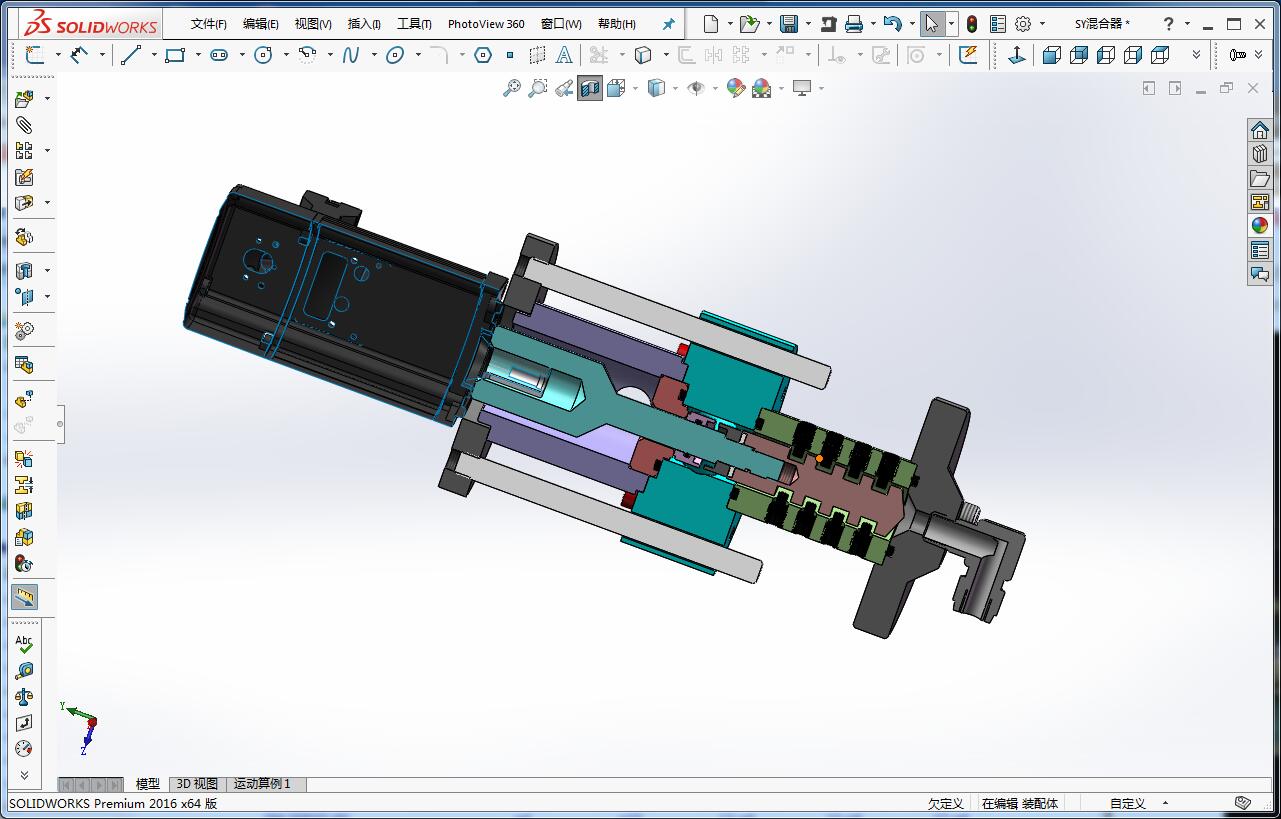Image resolution: width=1281 pixels, height=819 pixels.
Task: Expand more left toolbar tools chevron
Action: [25, 774]
